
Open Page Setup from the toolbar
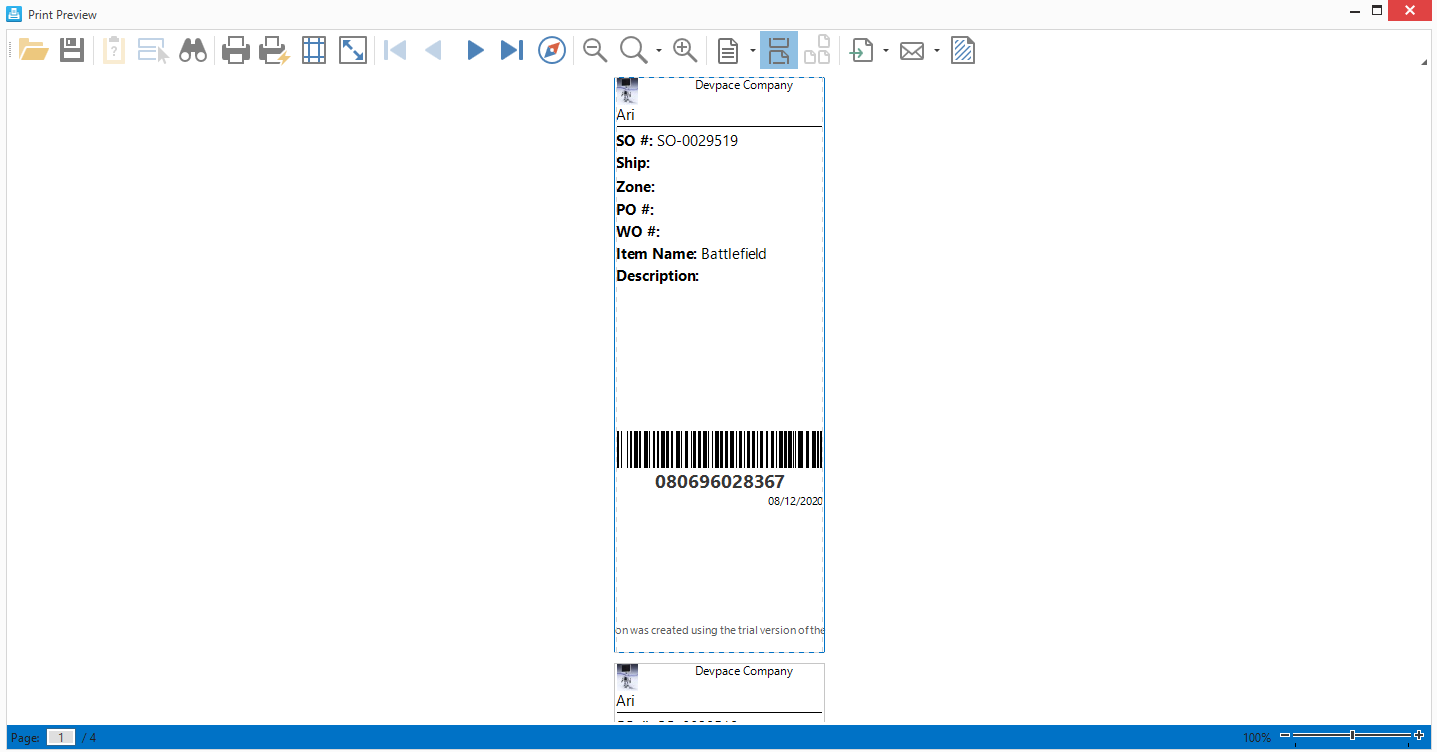(314, 50)
